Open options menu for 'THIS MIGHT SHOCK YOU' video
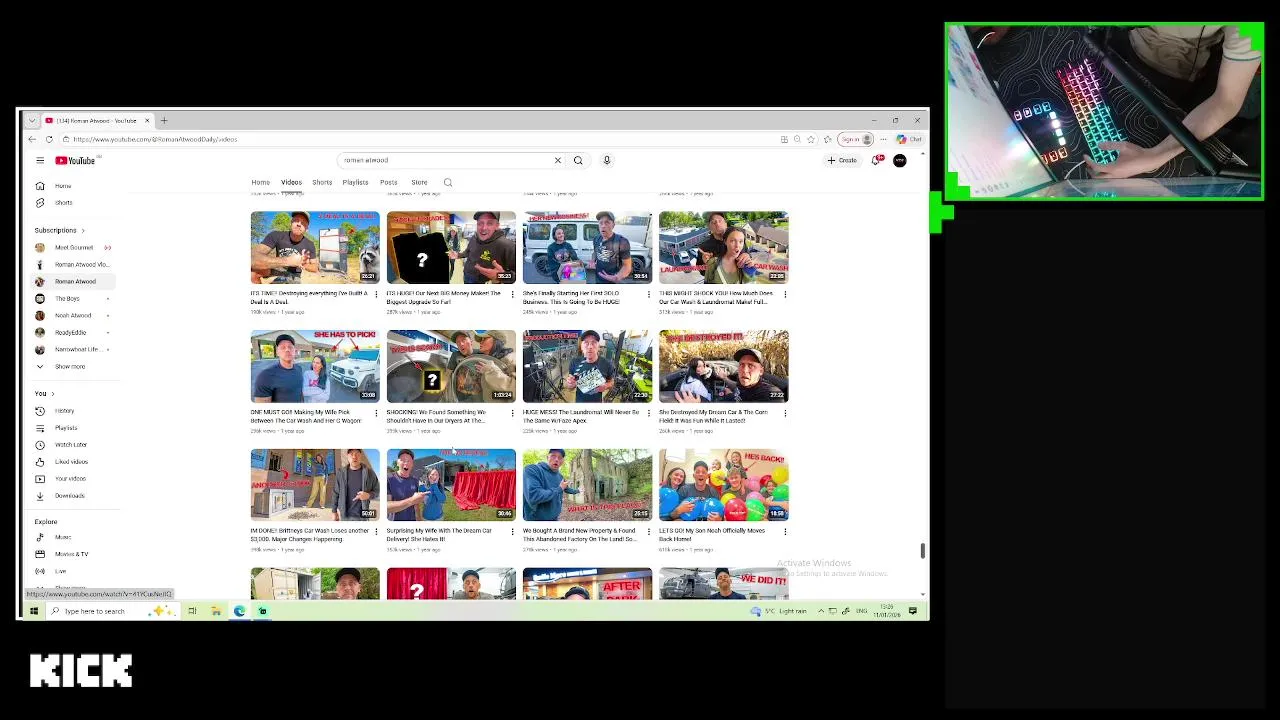The height and width of the screenshot is (720, 1280). tap(785, 294)
